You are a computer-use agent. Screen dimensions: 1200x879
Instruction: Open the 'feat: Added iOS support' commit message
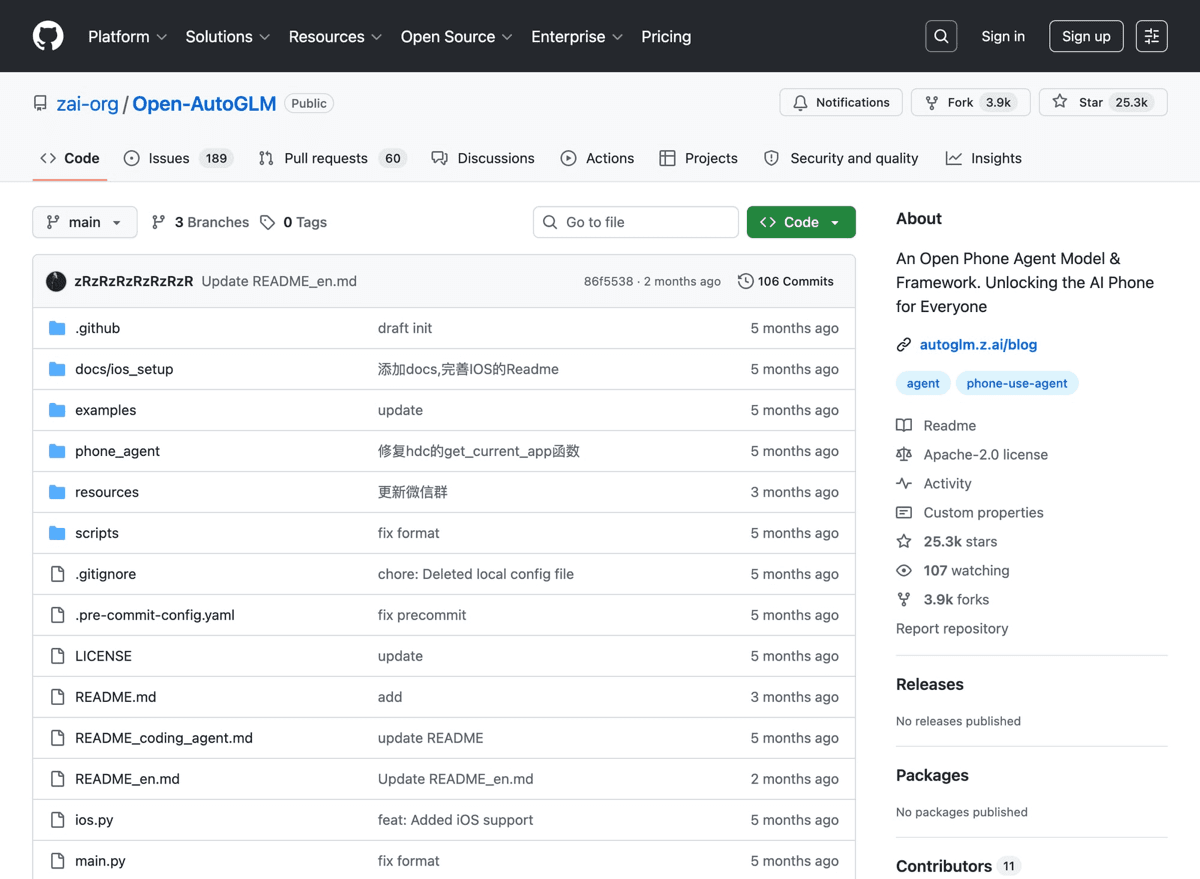[455, 820]
